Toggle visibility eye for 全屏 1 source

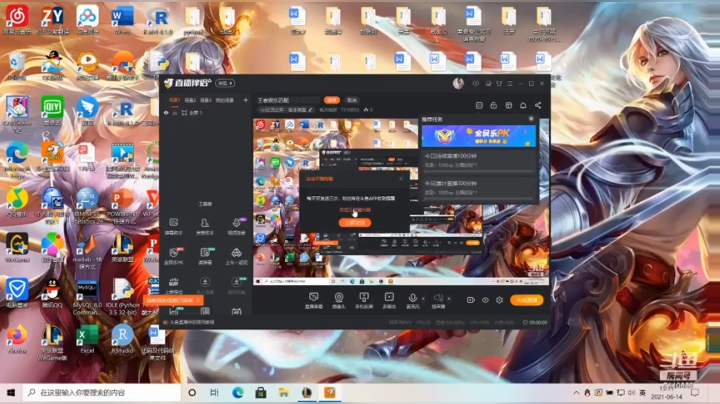tap(166, 112)
